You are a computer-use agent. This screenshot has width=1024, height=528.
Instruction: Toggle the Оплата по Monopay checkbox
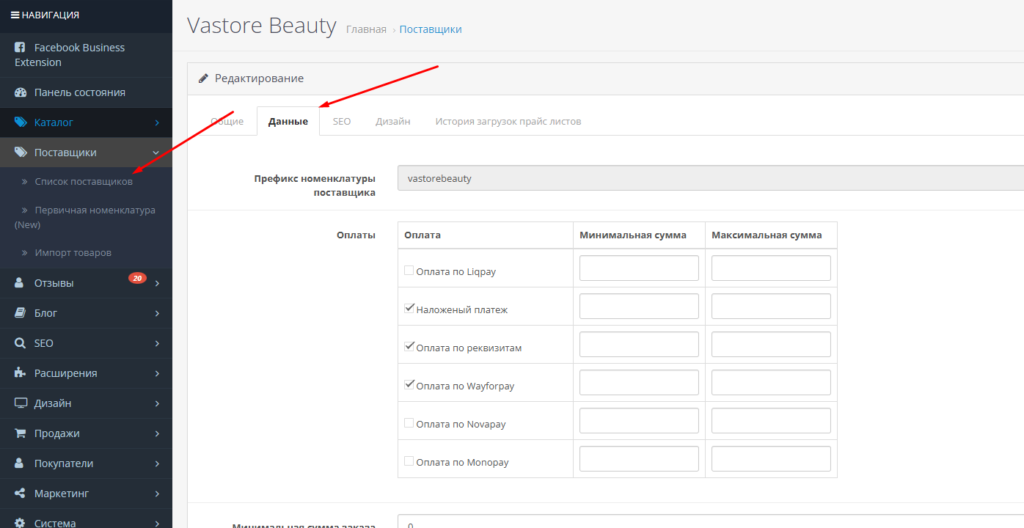409,460
